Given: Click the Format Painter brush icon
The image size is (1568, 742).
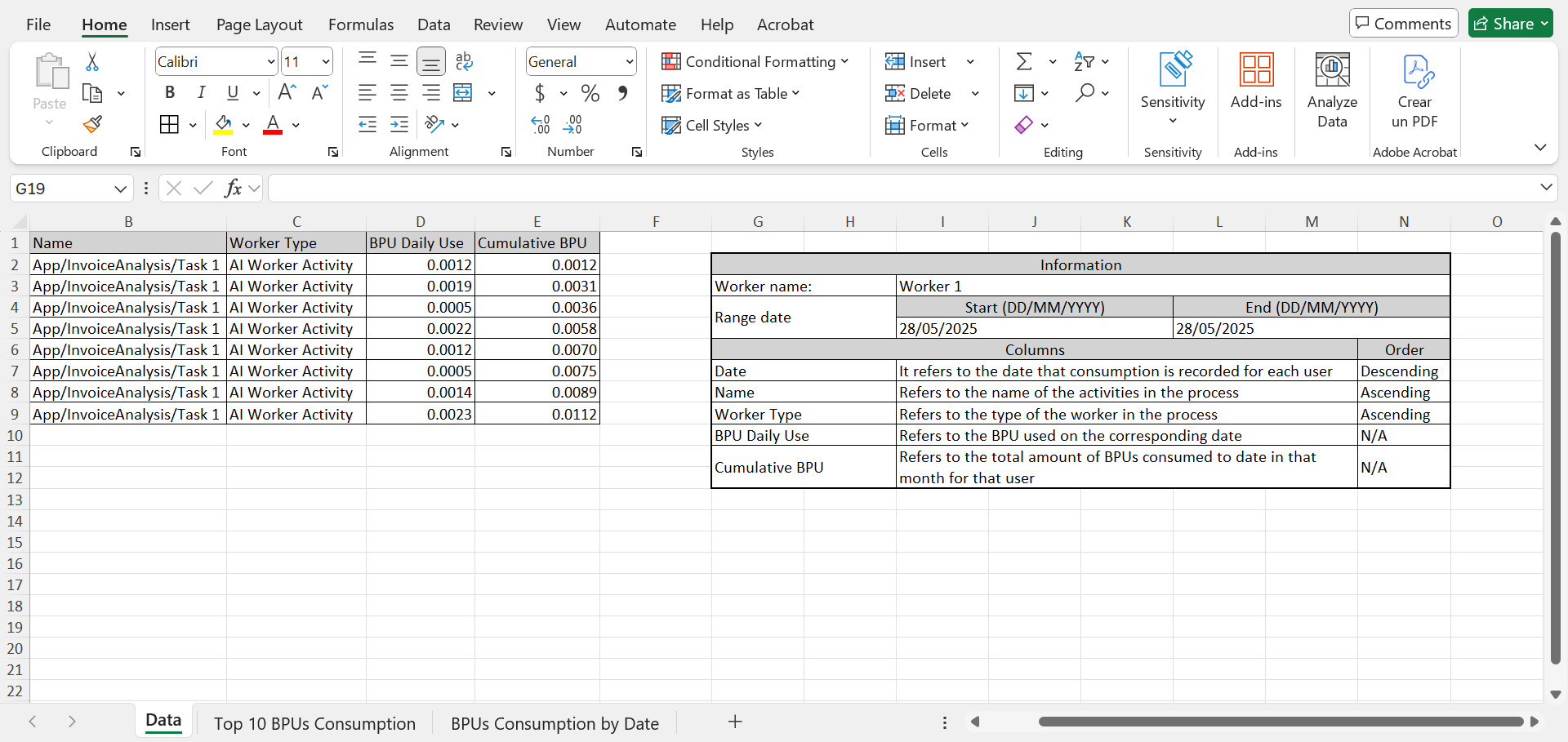Looking at the screenshot, I should click(x=92, y=124).
